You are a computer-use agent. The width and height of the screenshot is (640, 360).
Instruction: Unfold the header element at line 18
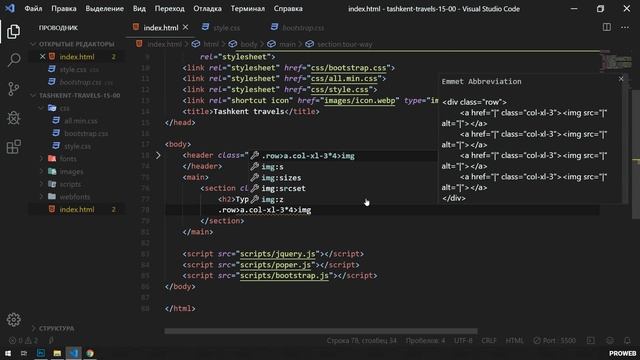[x=158, y=156]
